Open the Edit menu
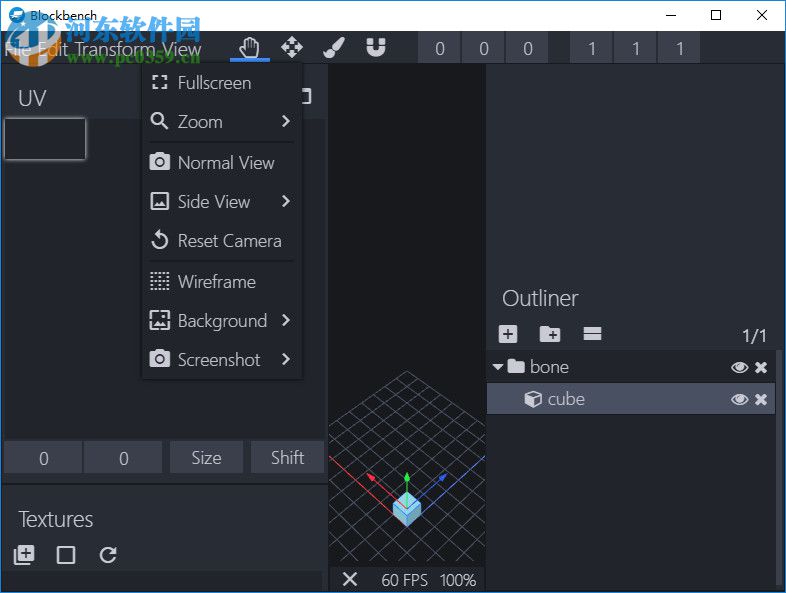Image resolution: width=786 pixels, height=593 pixels. (53, 49)
